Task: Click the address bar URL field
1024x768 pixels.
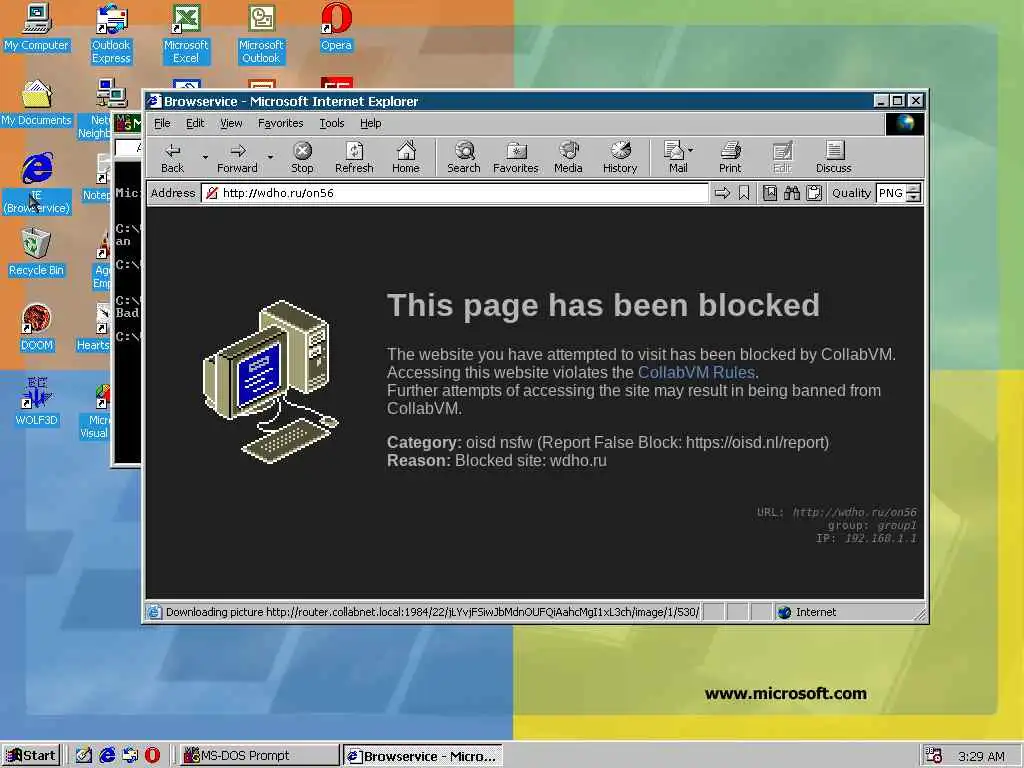Action: click(x=455, y=193)
